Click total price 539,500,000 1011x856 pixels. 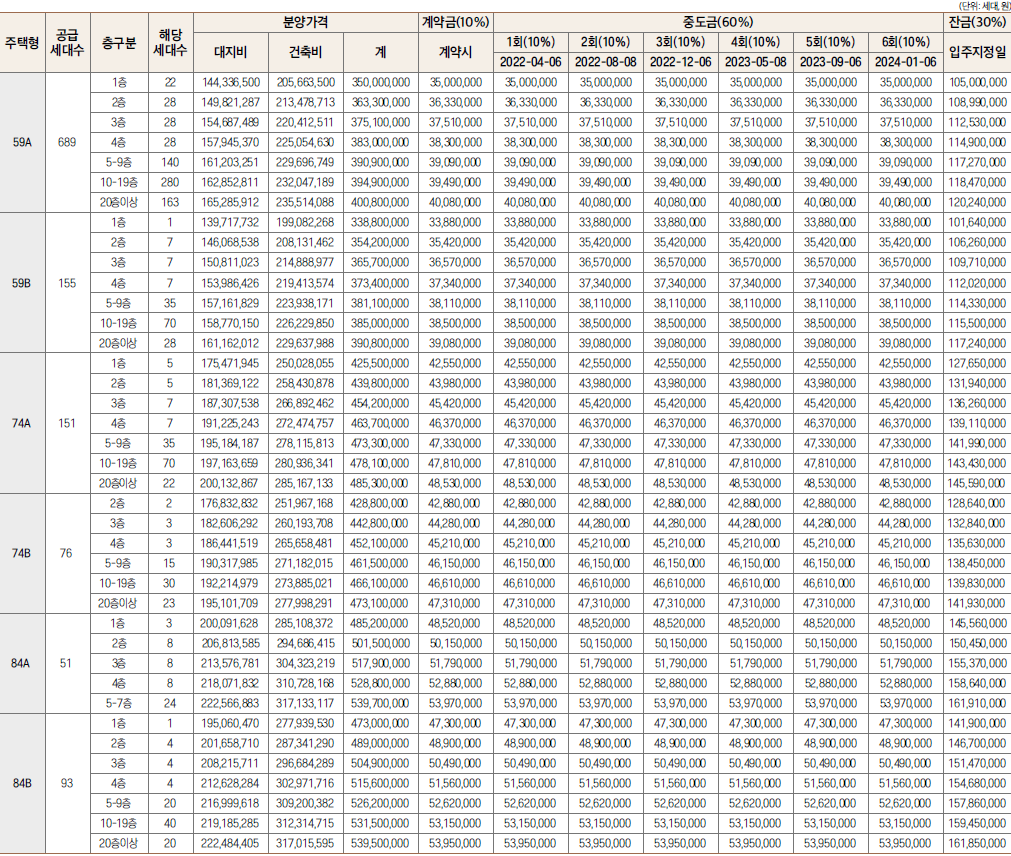(x=380, y=843)
